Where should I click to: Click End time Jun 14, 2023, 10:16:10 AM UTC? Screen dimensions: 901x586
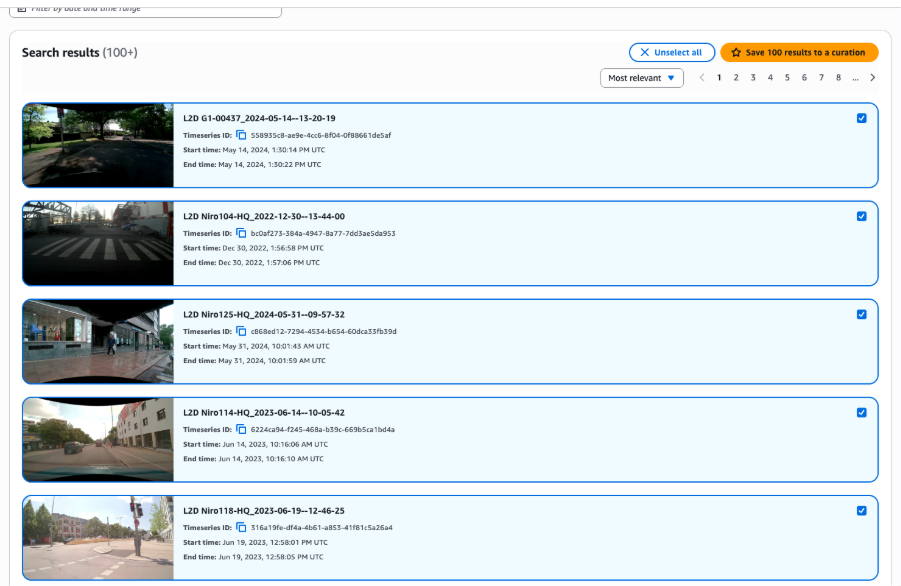(x=253, y=459)
